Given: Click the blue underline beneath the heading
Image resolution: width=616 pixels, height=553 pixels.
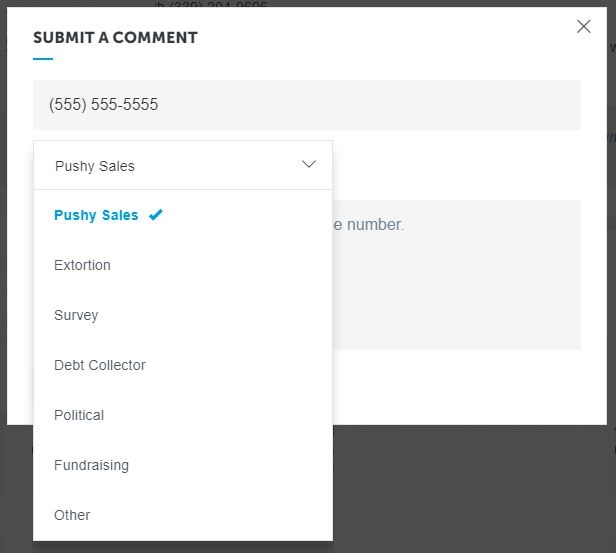Looking at the screenshot, I should (43, 59).
